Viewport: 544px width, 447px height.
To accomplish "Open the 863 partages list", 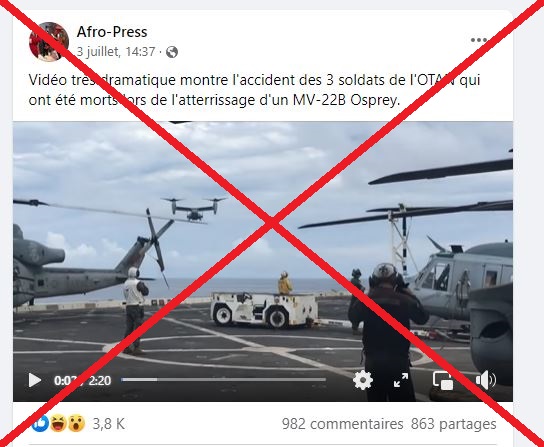I will tap(453, 424).
